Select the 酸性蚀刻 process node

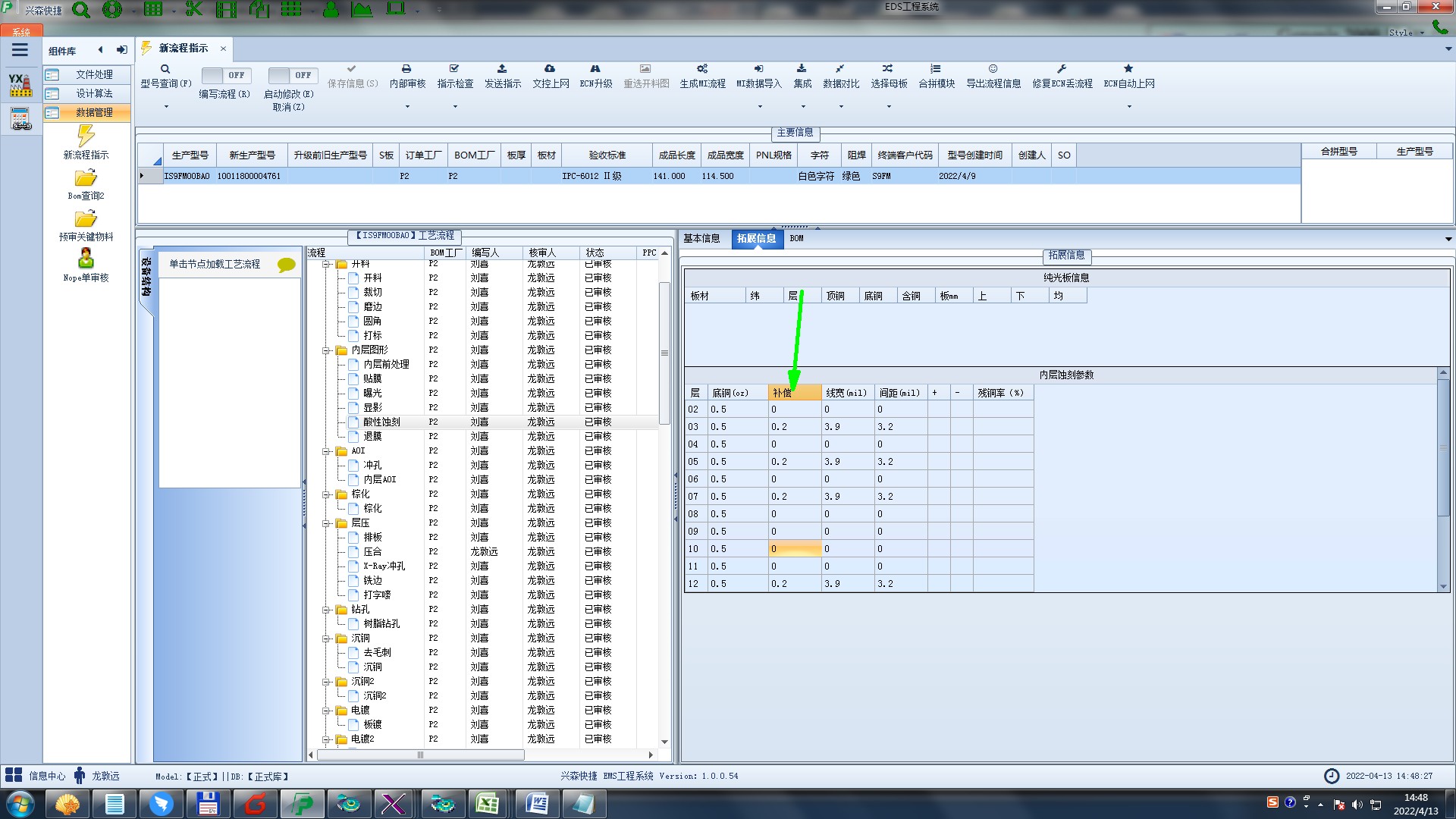coord(381,422)
